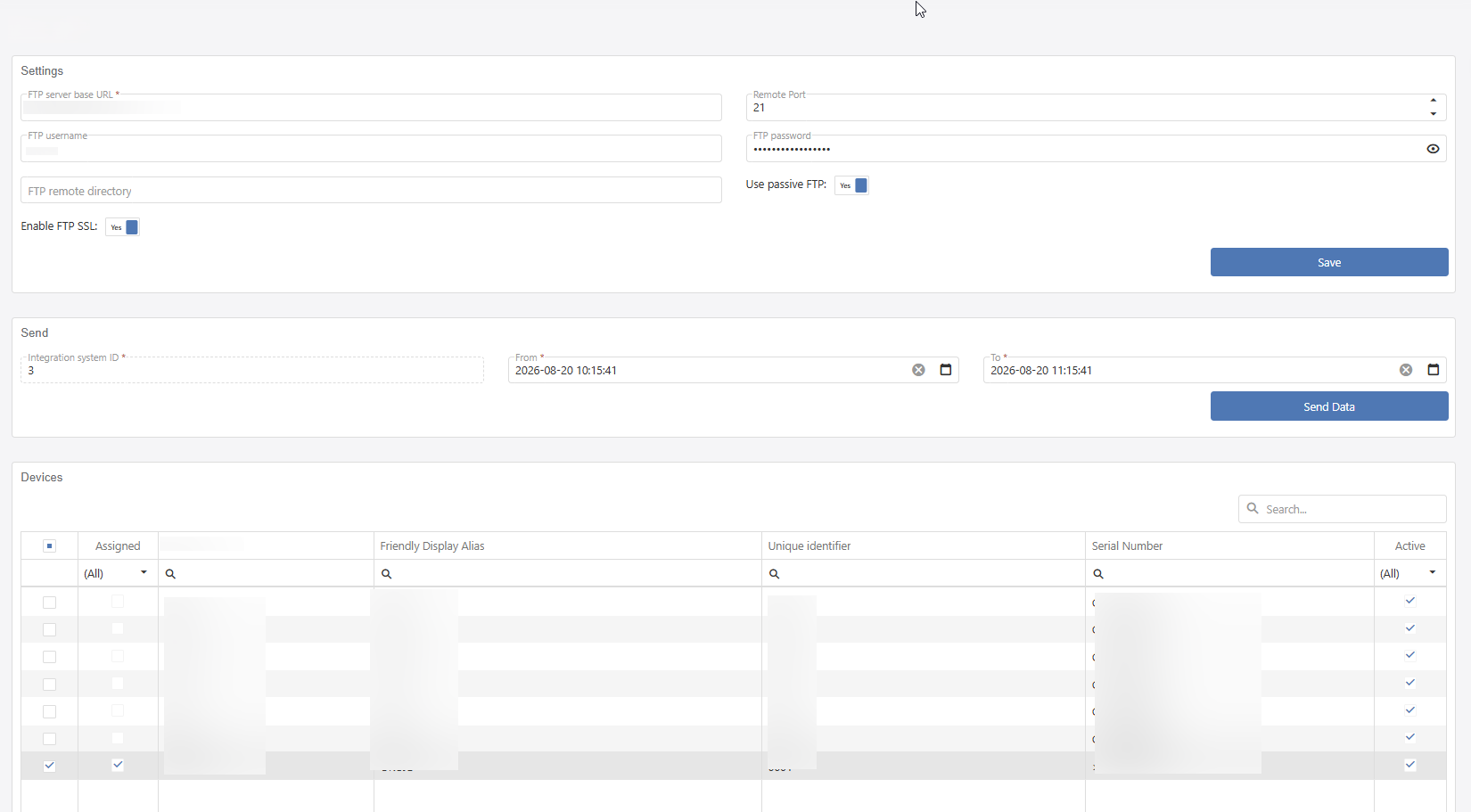Click the Unique identifier filter search icon
The image size is (1471, 812).
click(x=775, y=574)
